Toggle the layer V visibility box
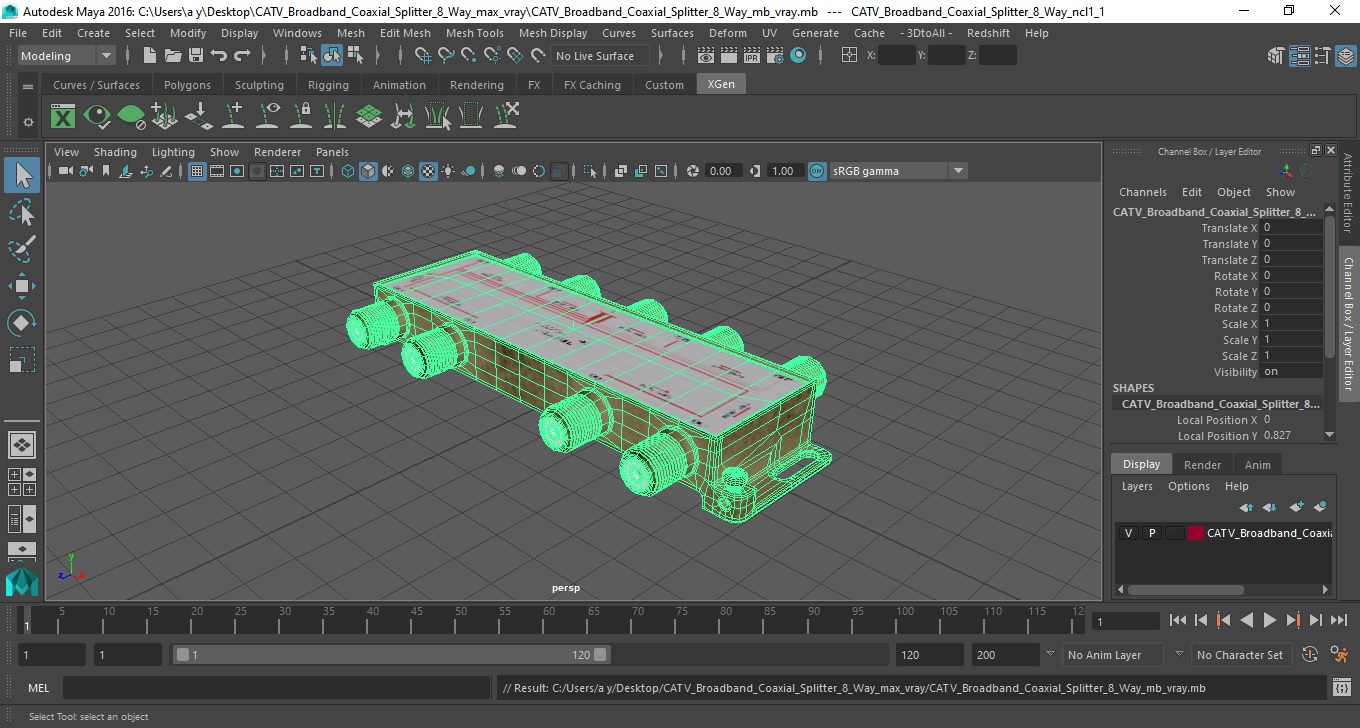The height and width of the screenshot is (728, 1360). click(x=1128, y=533)
